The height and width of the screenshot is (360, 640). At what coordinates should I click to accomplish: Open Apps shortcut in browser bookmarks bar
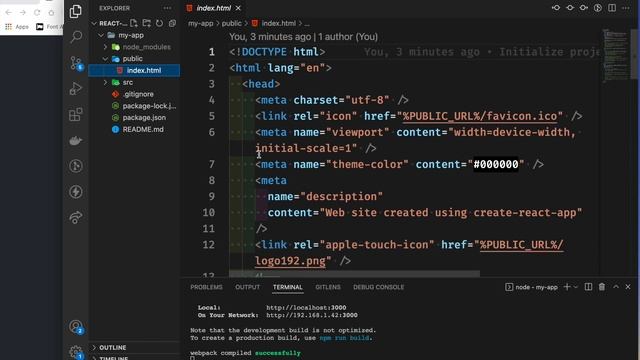coord(17,27)
